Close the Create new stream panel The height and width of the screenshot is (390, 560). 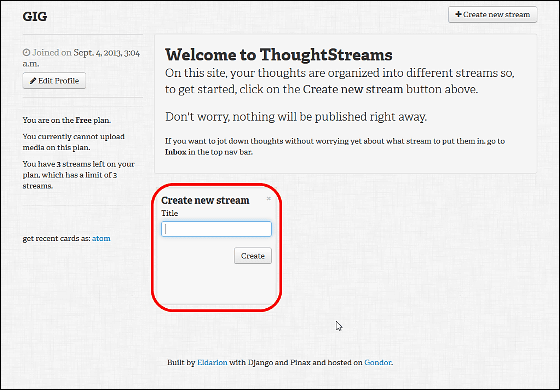point(269,199)
